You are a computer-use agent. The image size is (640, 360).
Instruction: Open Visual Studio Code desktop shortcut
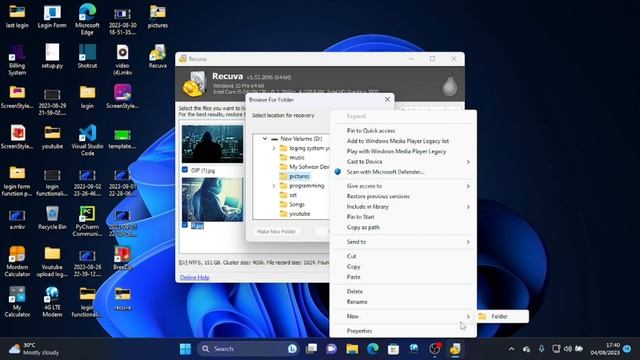click(87, 140)
